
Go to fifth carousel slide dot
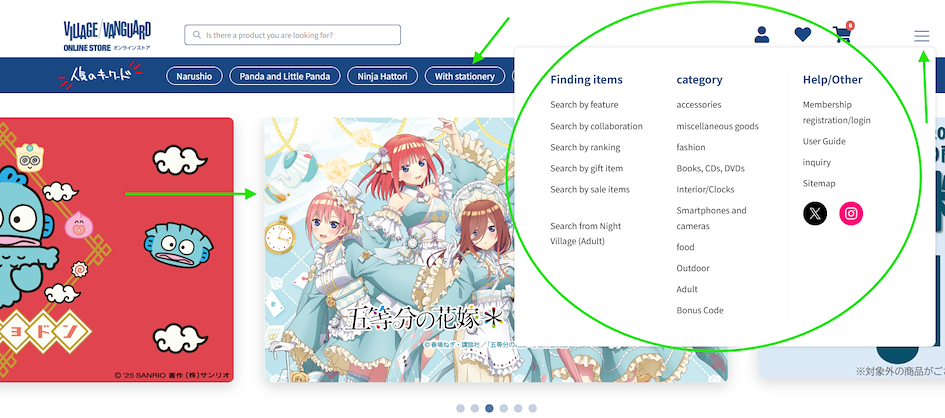click(x=518, y=408)
